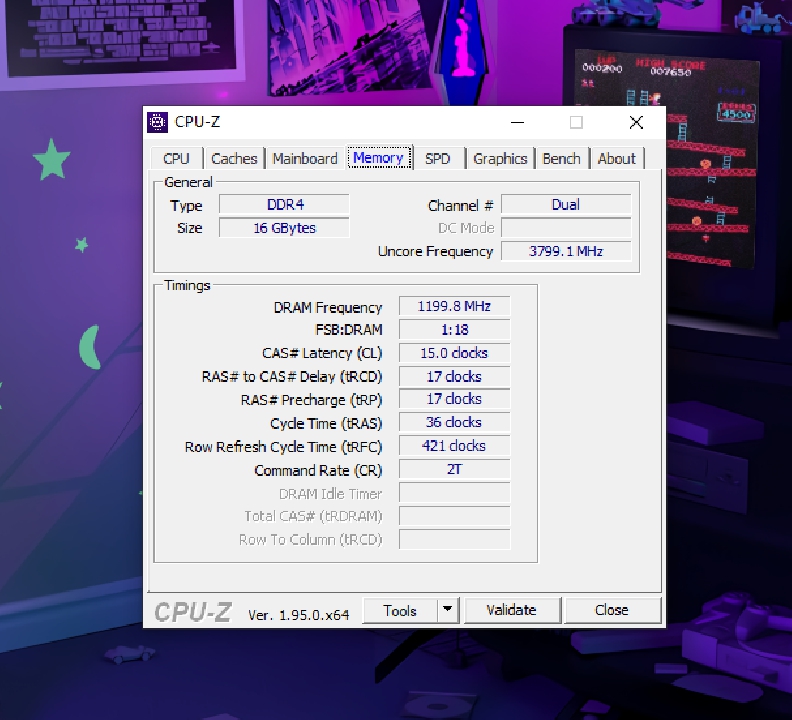Click the Dual channel value field
Screen dimensions: 792x720
(x=566, y=205)
